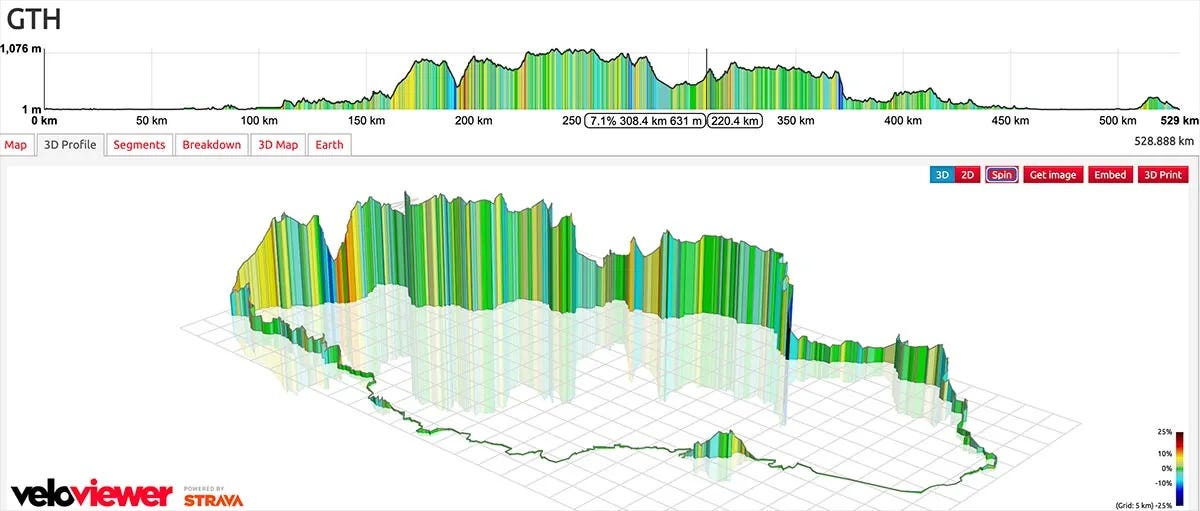The width and height of the screenshot is (1200, 511).
Task: Click the 3D Print button
Action: [1162, 174]
